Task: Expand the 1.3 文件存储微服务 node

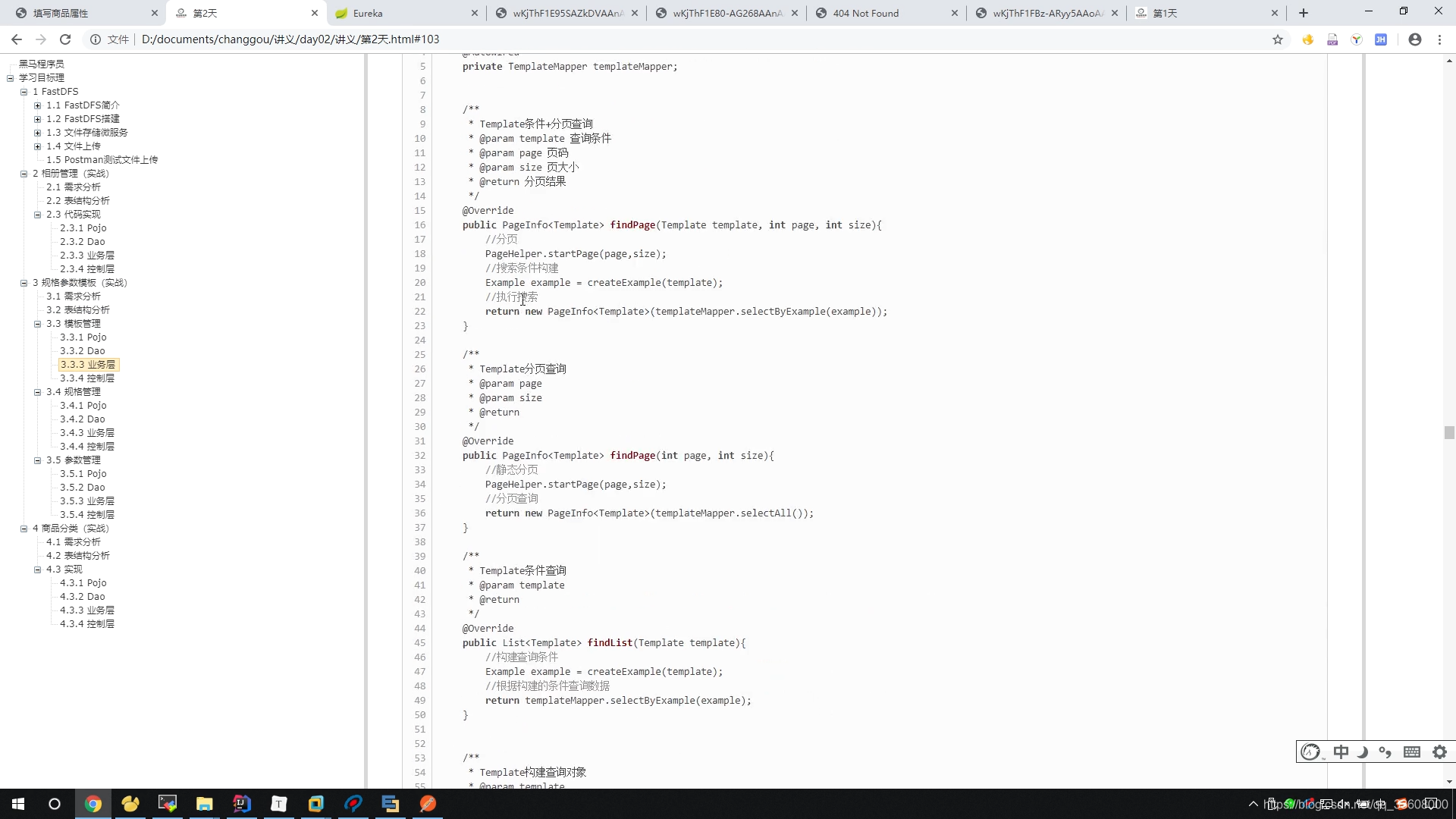Action: pos(37,133)
